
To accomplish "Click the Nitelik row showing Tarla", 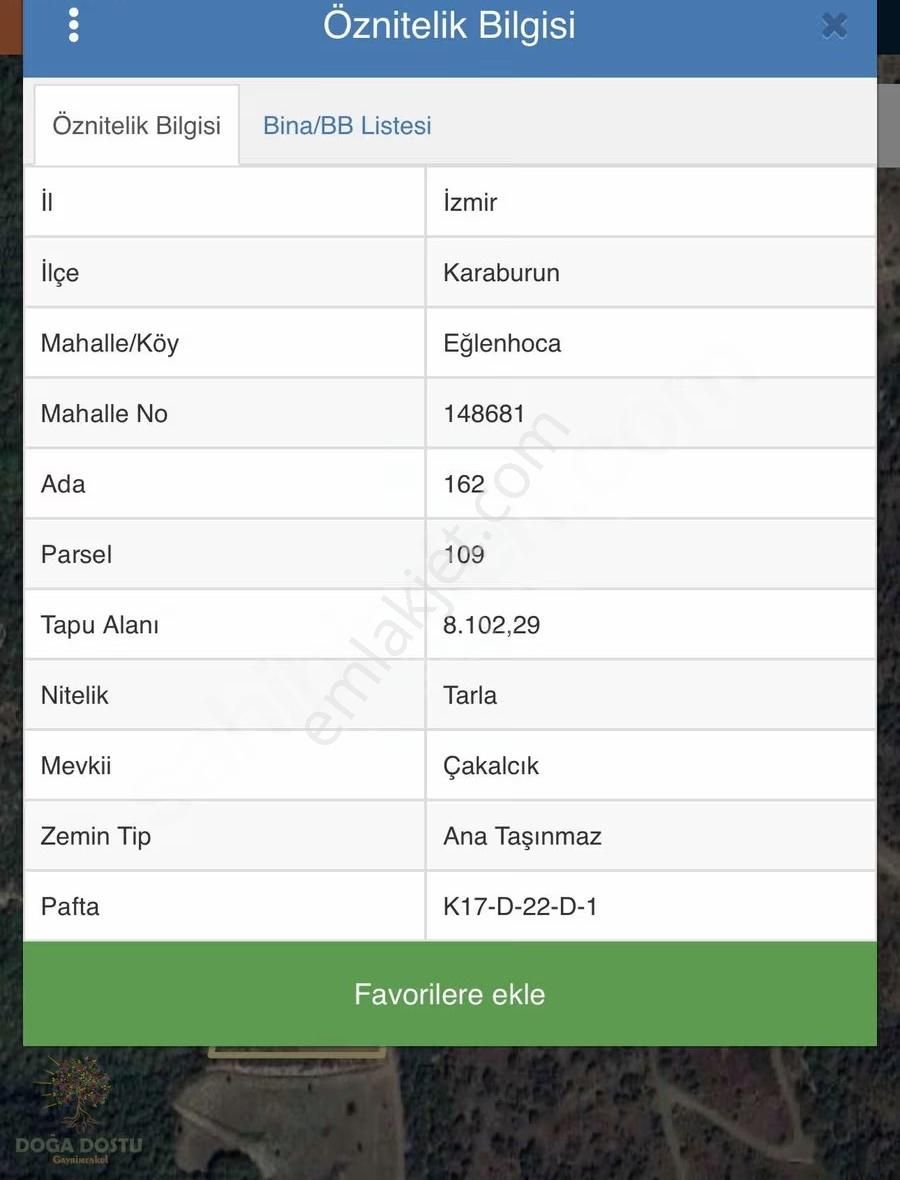I will coord(470,694).
